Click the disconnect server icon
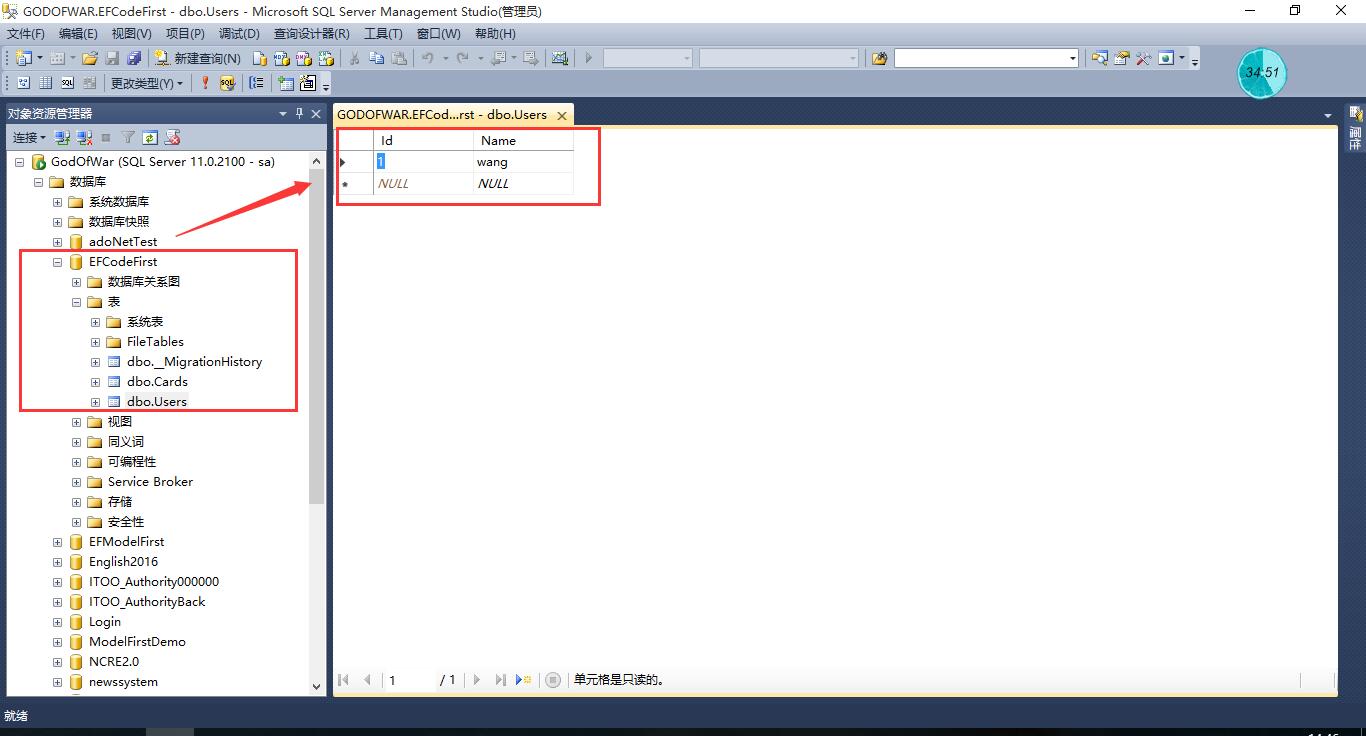The image size is (1366, 736). point(84,137)
